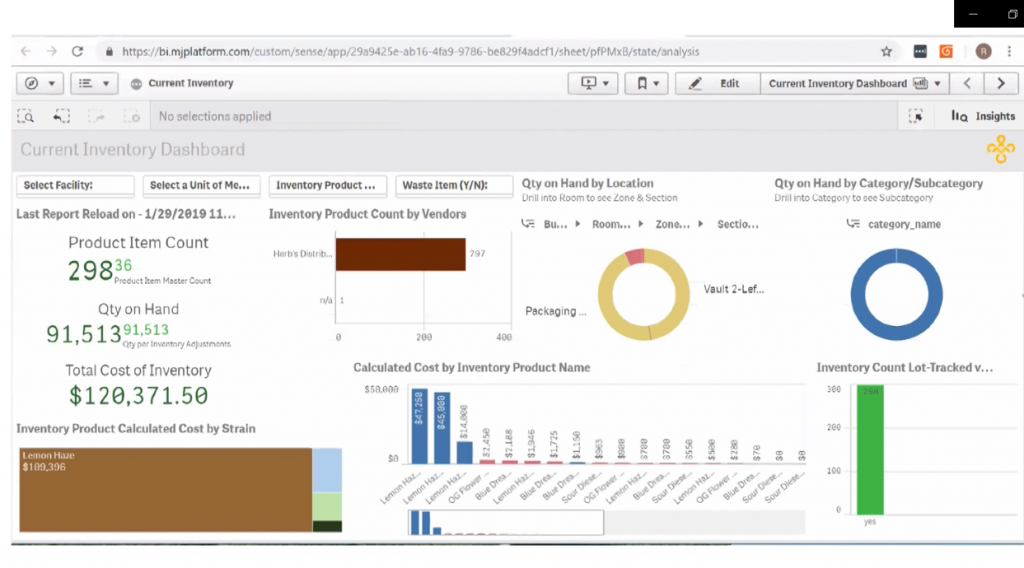The width and height of the screenshot is (1024, 568).
Task: Step back in selections
Action: click(x=62, y=117)
